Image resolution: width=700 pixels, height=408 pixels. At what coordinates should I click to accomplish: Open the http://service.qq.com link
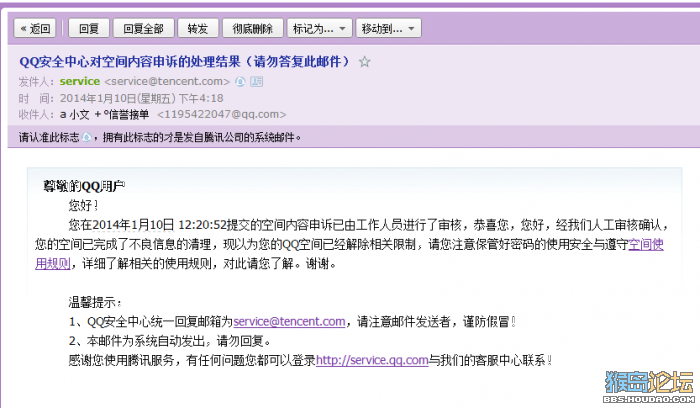[x=372, y=360]
